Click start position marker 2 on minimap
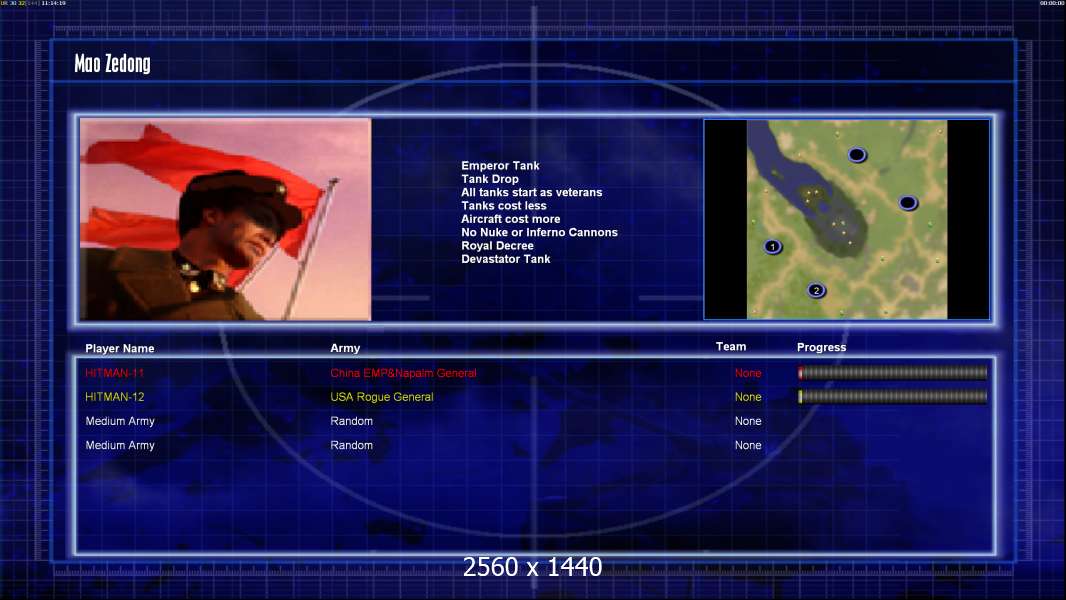Viewport: 1066px width, 600px height. tap(816, 290)
